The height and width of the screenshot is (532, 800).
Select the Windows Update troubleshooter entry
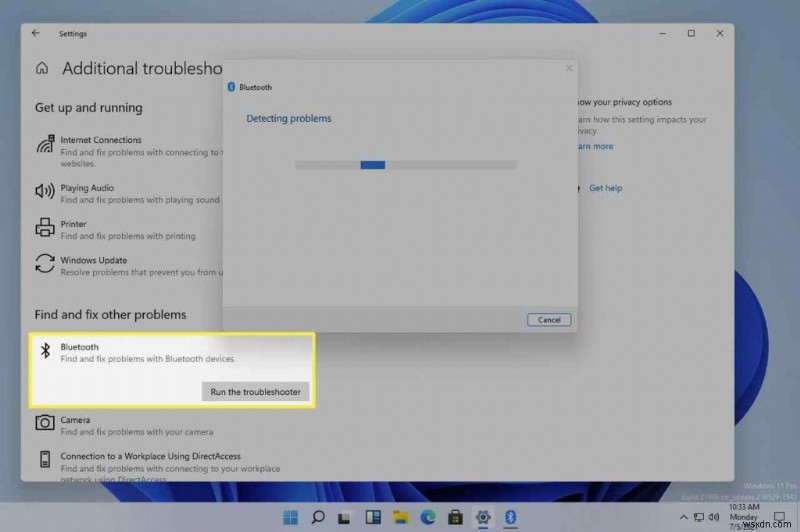pyautogui.click(x=129, y=266)
